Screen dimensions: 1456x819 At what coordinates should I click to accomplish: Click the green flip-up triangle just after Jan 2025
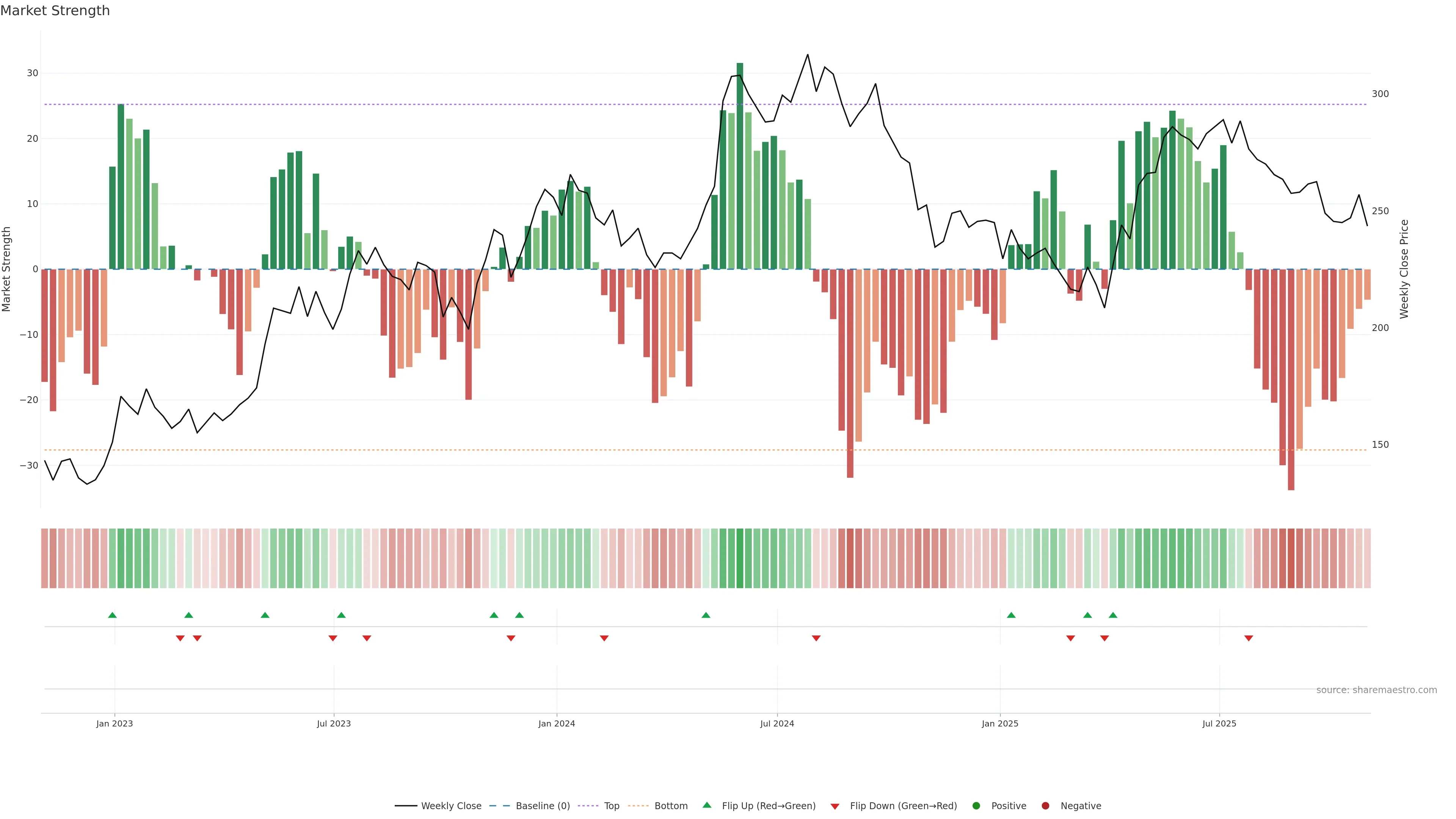pyautogui.click(x=1011, y=615)
